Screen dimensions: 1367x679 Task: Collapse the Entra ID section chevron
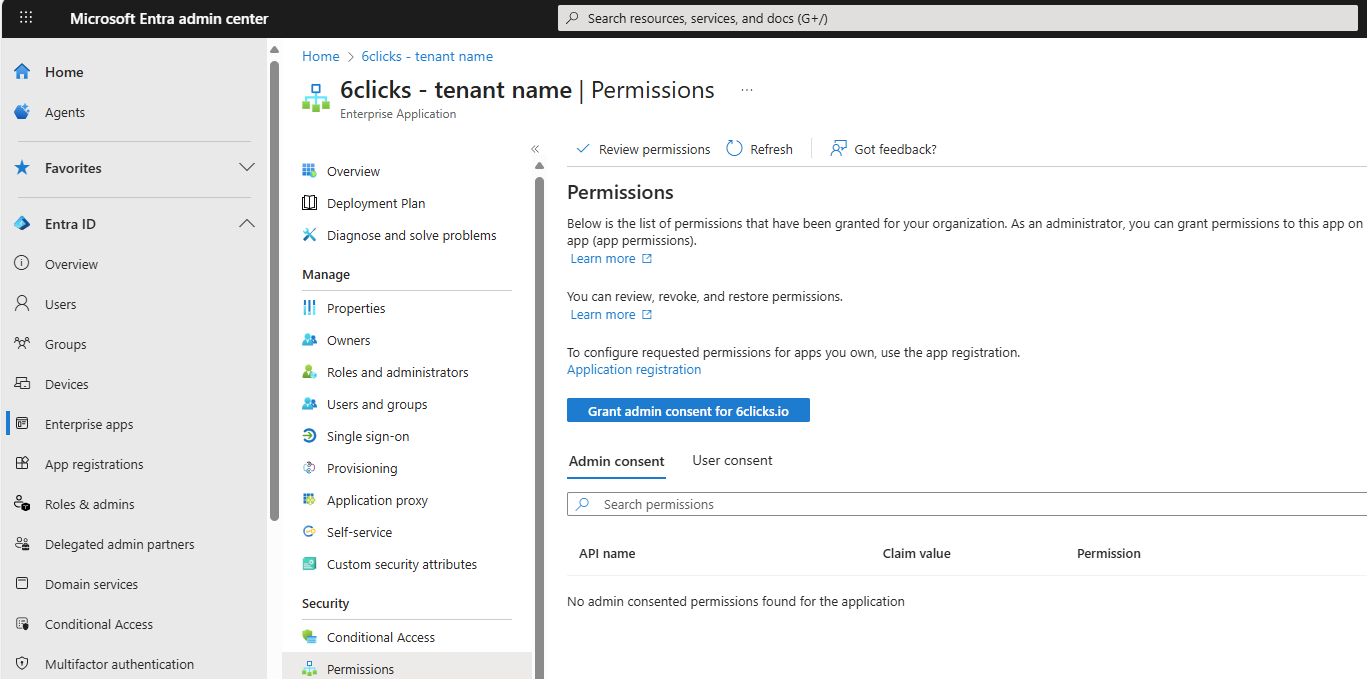coord(247,224)
